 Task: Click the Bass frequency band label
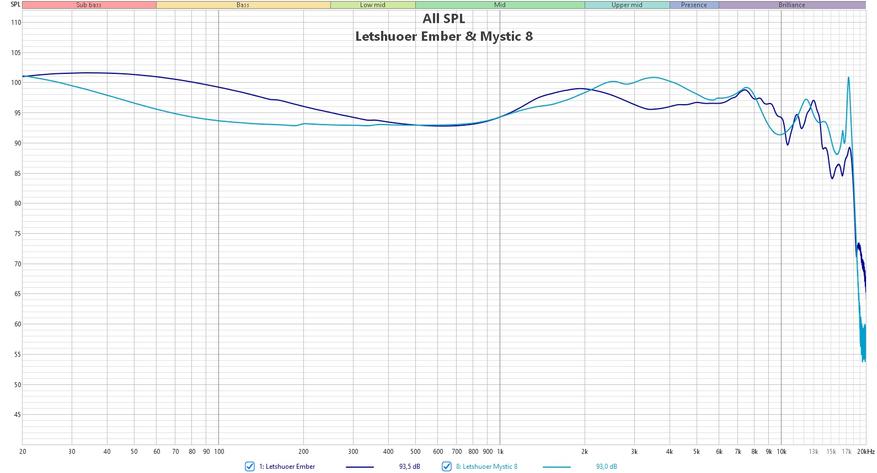coord(243,4)
